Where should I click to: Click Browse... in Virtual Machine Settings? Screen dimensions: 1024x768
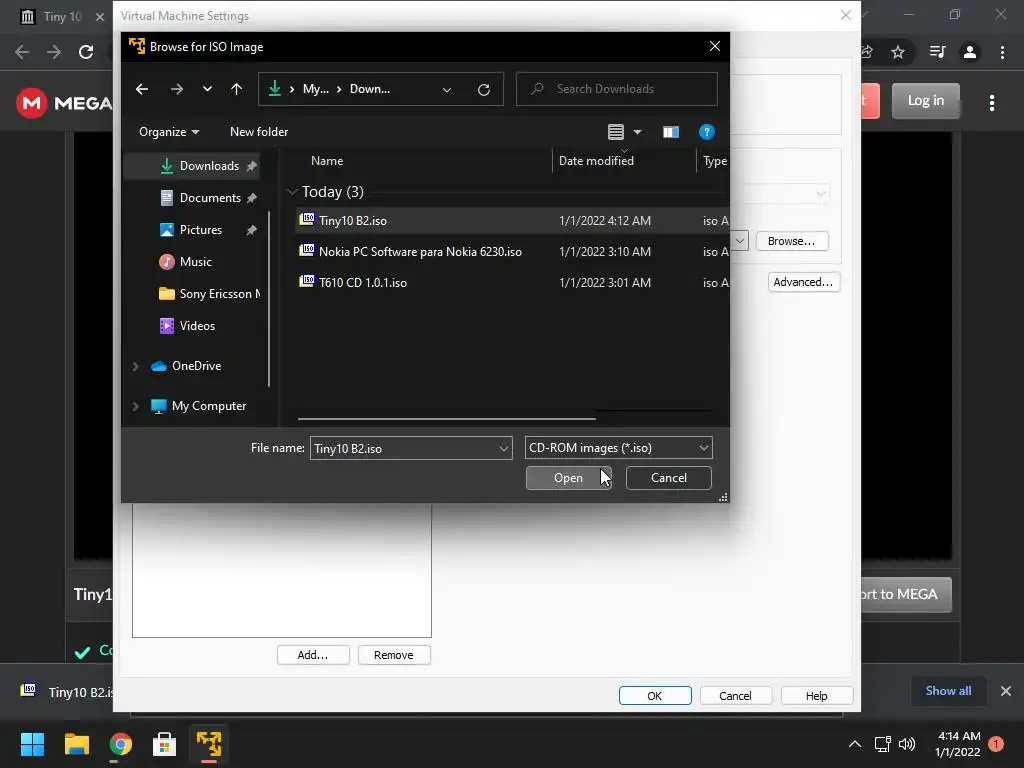792,241
